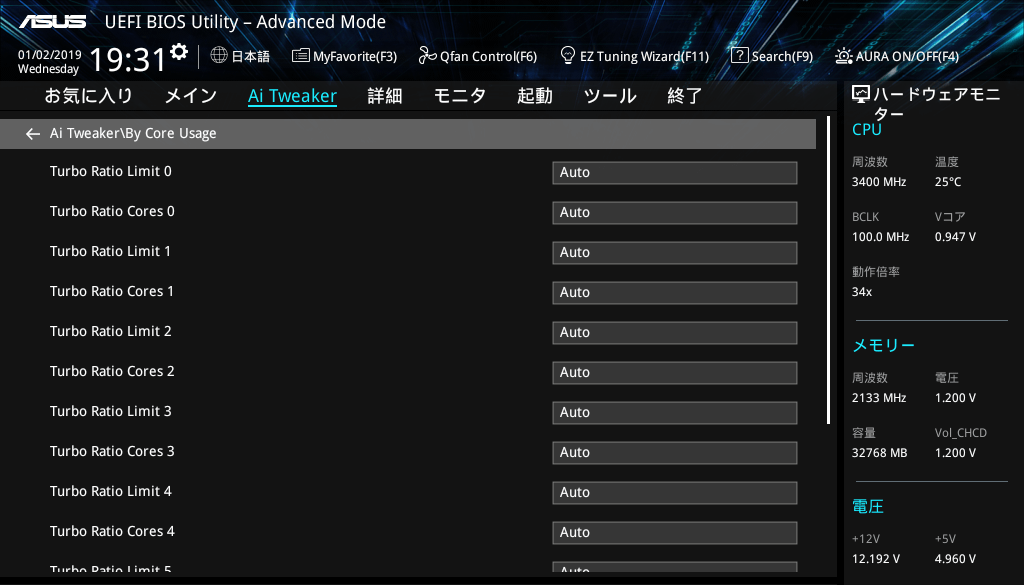Click the Turbo Ratio Limit 2 value field
Screen dimensions: 1024x585
(x=675, y=333)
